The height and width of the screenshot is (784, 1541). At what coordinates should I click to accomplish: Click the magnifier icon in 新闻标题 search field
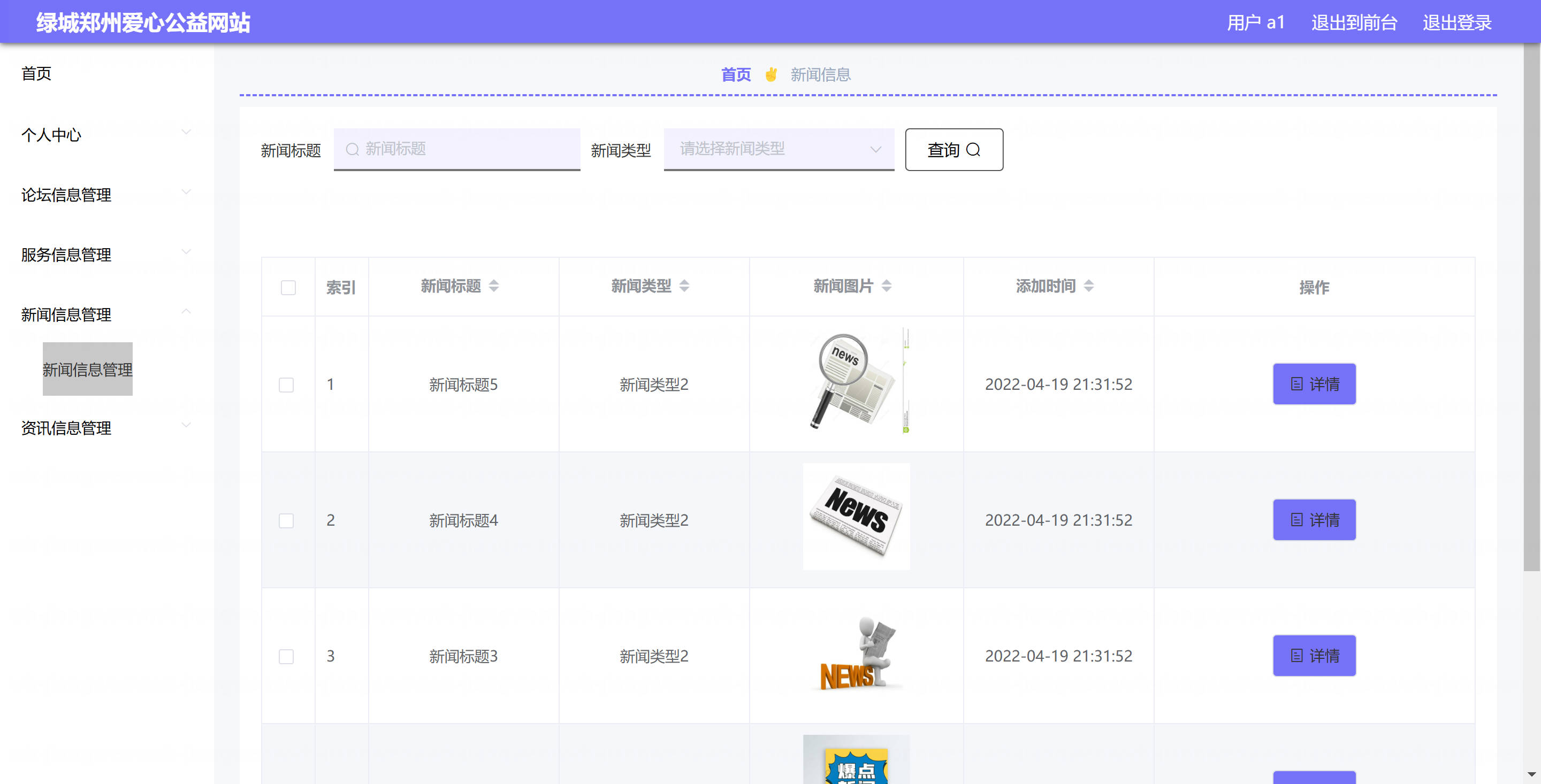click(353, 149)
